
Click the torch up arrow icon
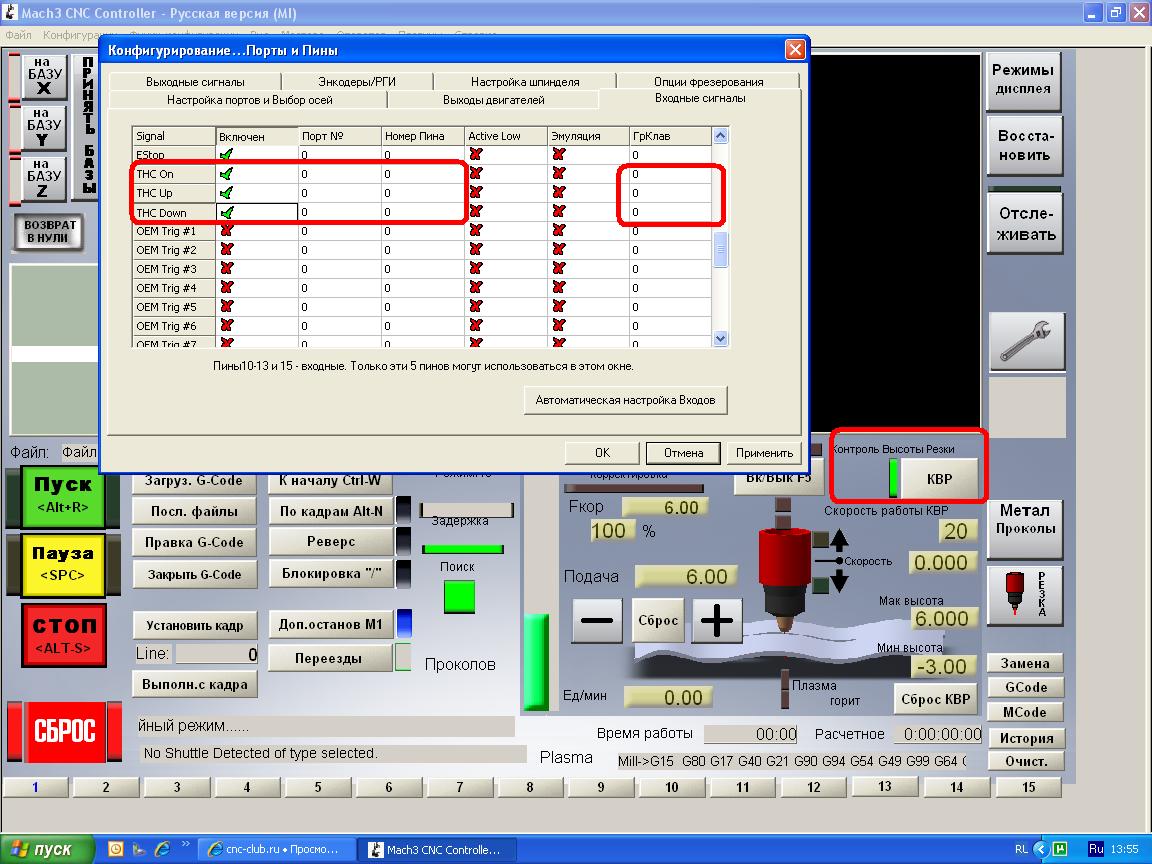coord(839,540)
